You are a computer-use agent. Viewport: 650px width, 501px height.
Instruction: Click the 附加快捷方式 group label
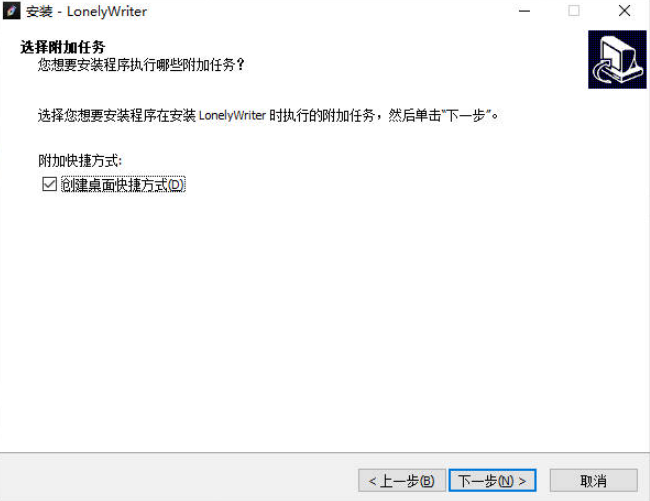[x=80, y=161]
